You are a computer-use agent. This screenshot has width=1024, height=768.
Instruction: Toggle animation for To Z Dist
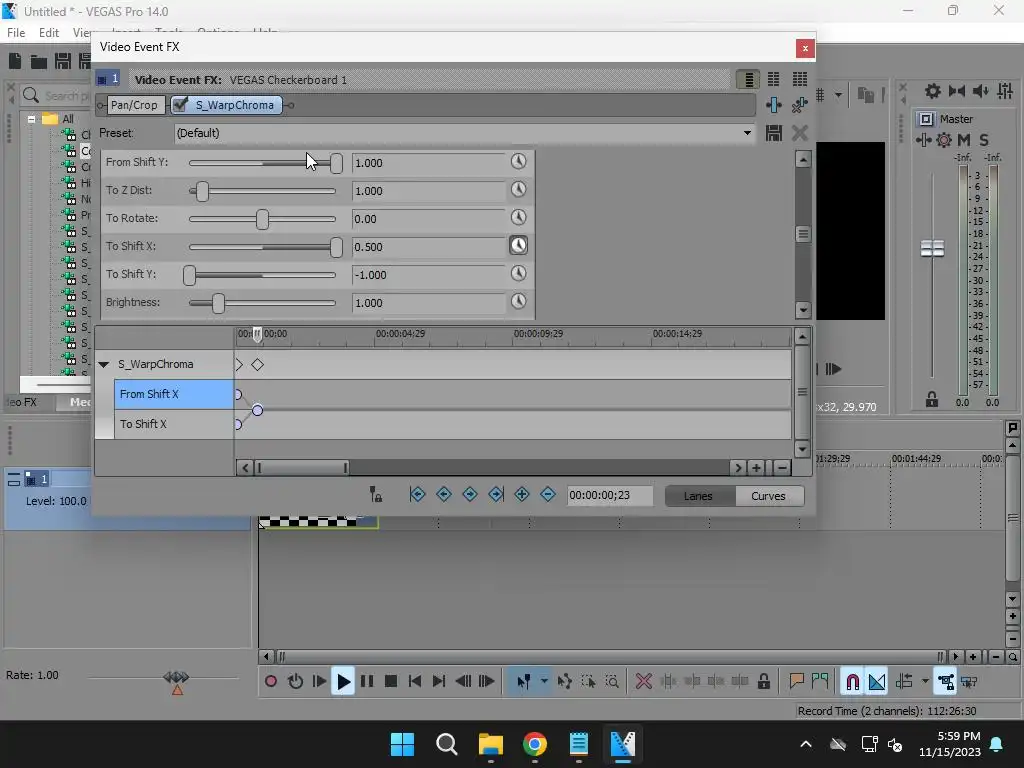pyautogui.click(x=519, y=189)
